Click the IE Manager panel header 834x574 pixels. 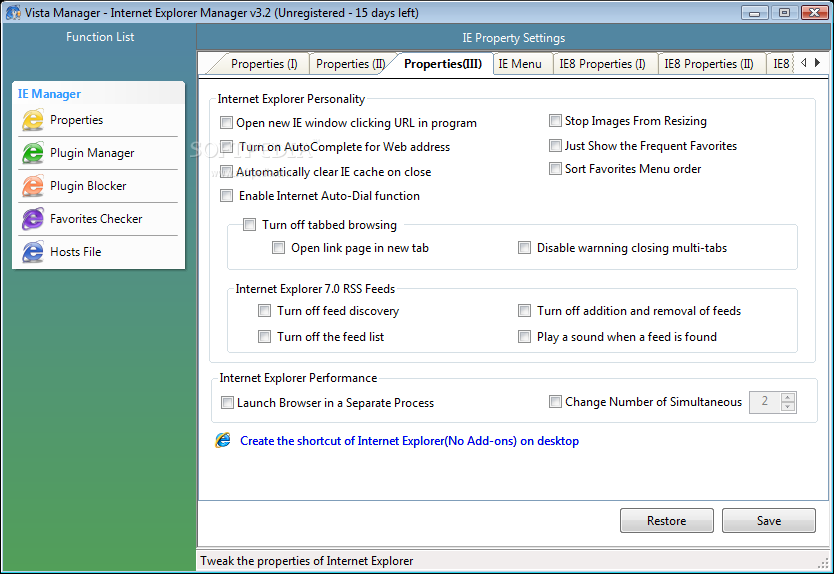(x=98, y=93)
